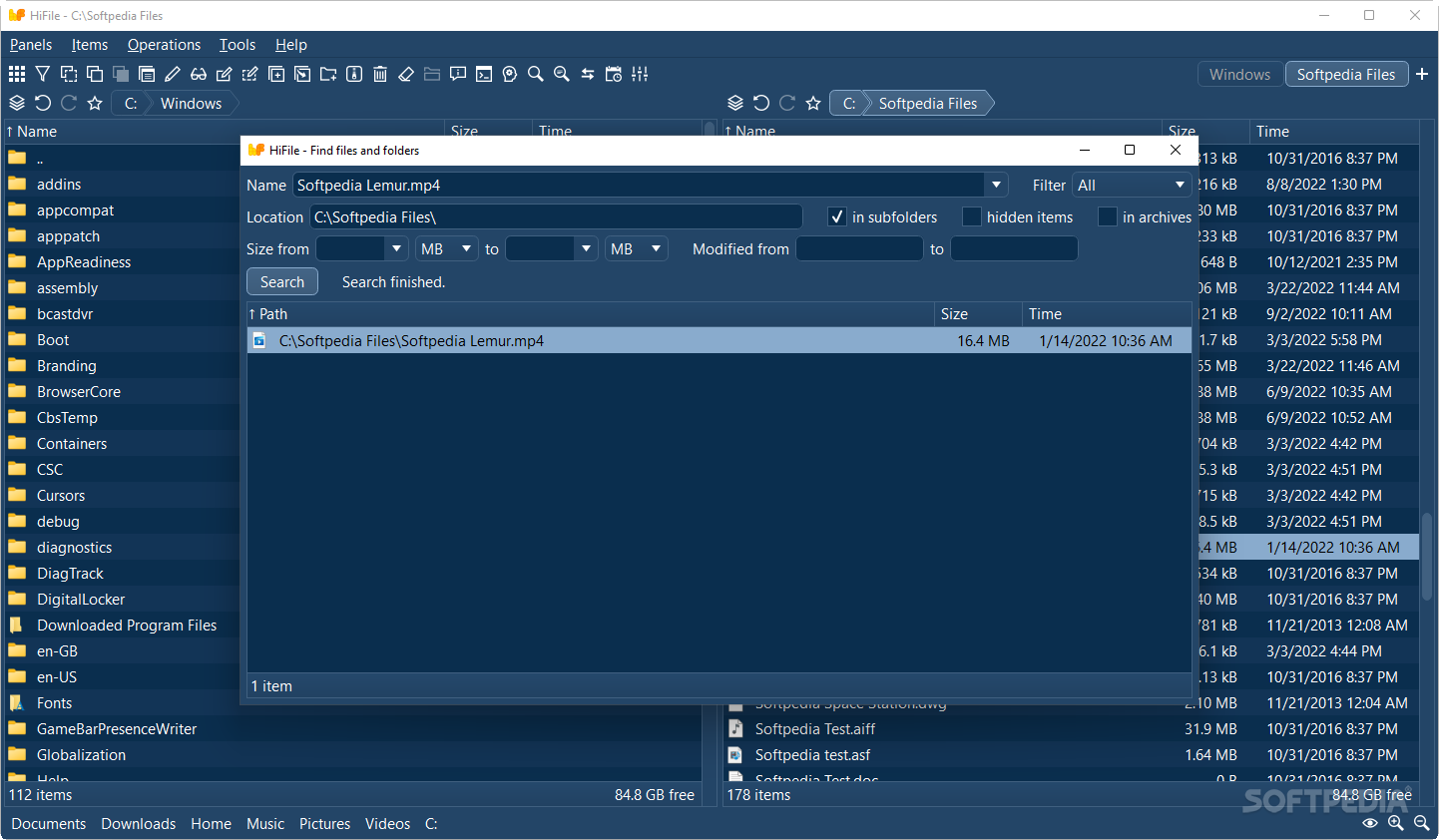Image resolution: width=1439 pixels, height=840 pixels.
Task: Open the sliders settings icon in toolbar
Action: pyautogui.click(x=640, y=74)
